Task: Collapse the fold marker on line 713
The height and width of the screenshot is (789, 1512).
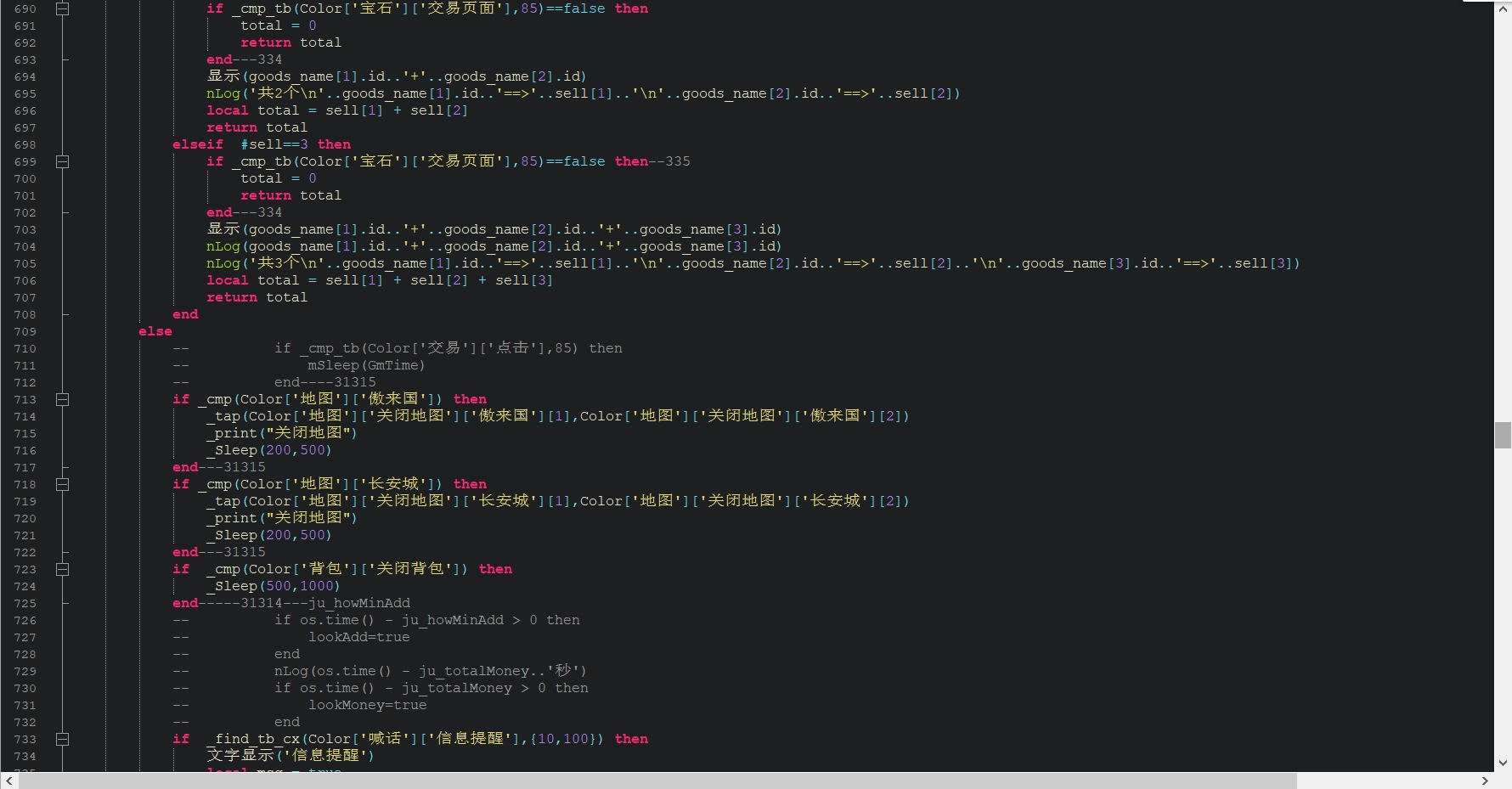Action: click(x=62, y=399)
